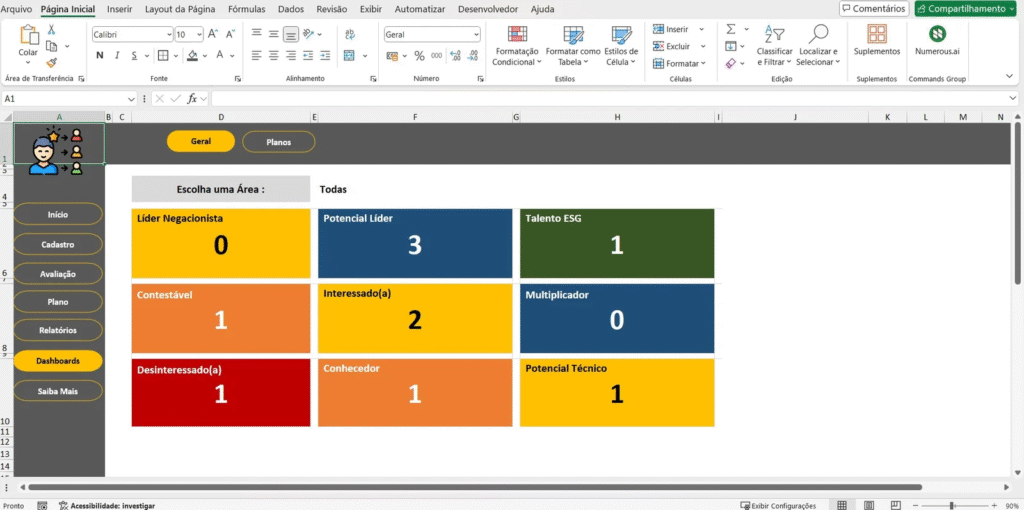Click the Format Painter brush icon
This screenshot has height=510, width=1024.
52,64
